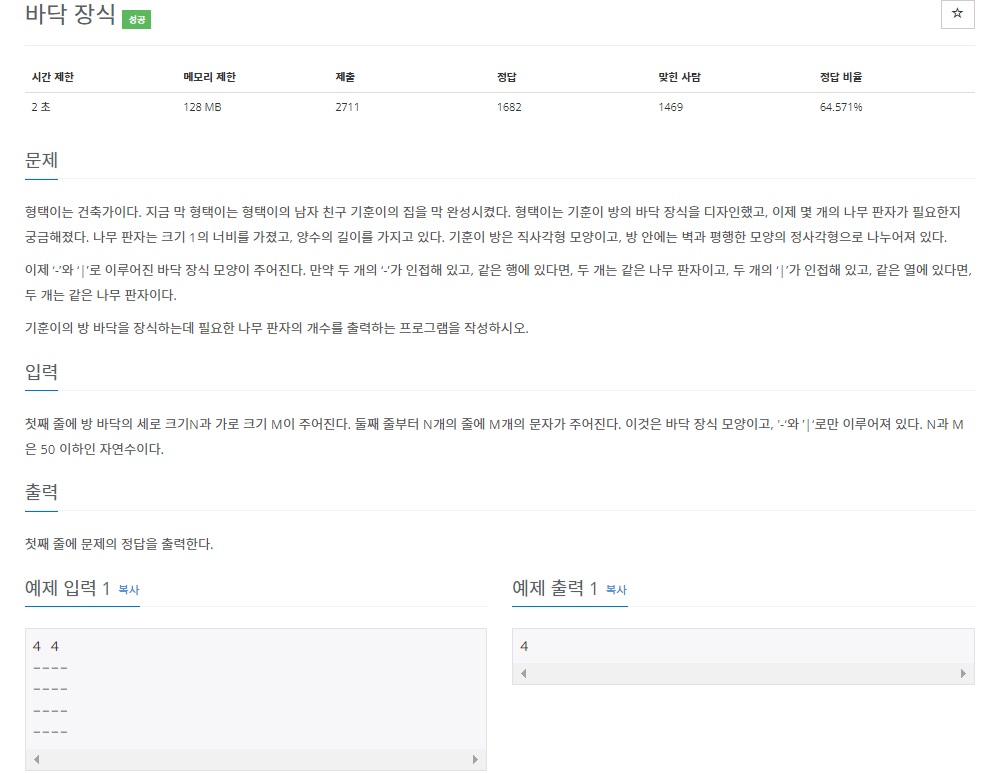Click left scroll arrow in example input box
This screenshot has width=998, height=773.
click(x=37, y=759)
